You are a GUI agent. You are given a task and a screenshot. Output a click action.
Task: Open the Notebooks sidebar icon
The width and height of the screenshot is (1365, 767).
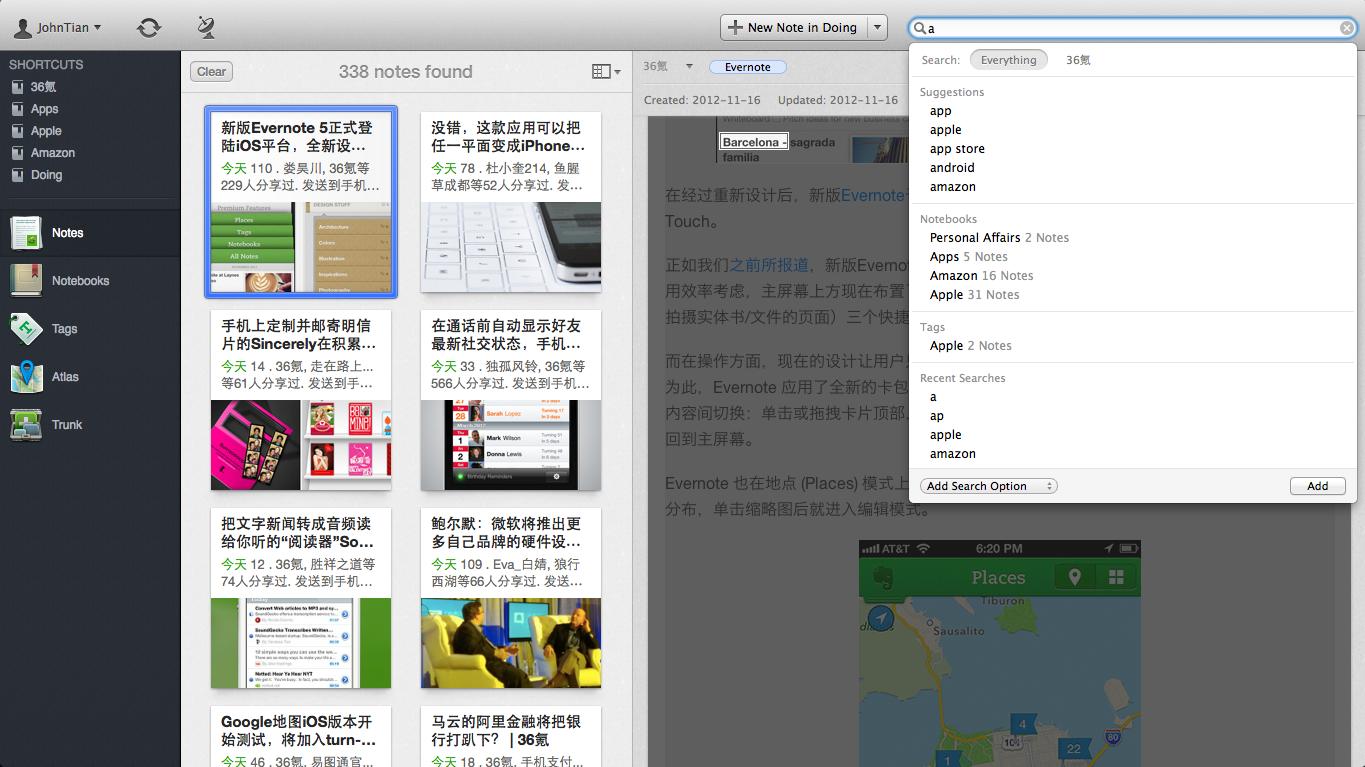pos(26,281)
